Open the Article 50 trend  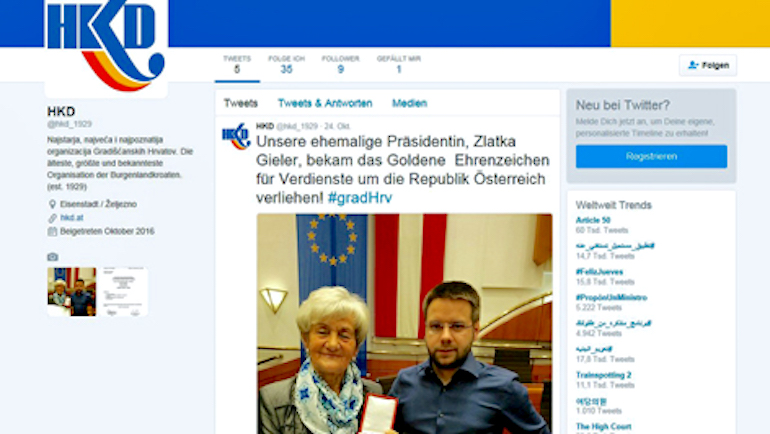593,220
